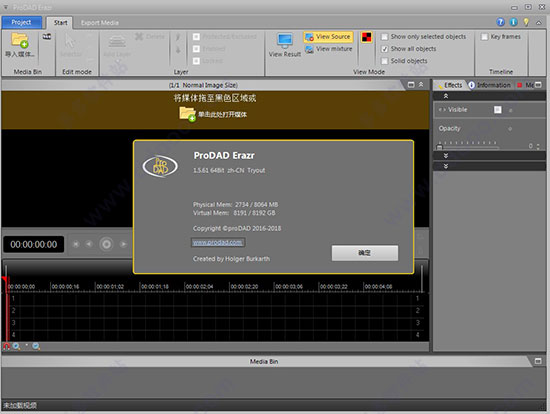Viewport: 550px width, 414px height.
Task: Click the folder icon to open media in preview
Action: [x=187, y=114]
